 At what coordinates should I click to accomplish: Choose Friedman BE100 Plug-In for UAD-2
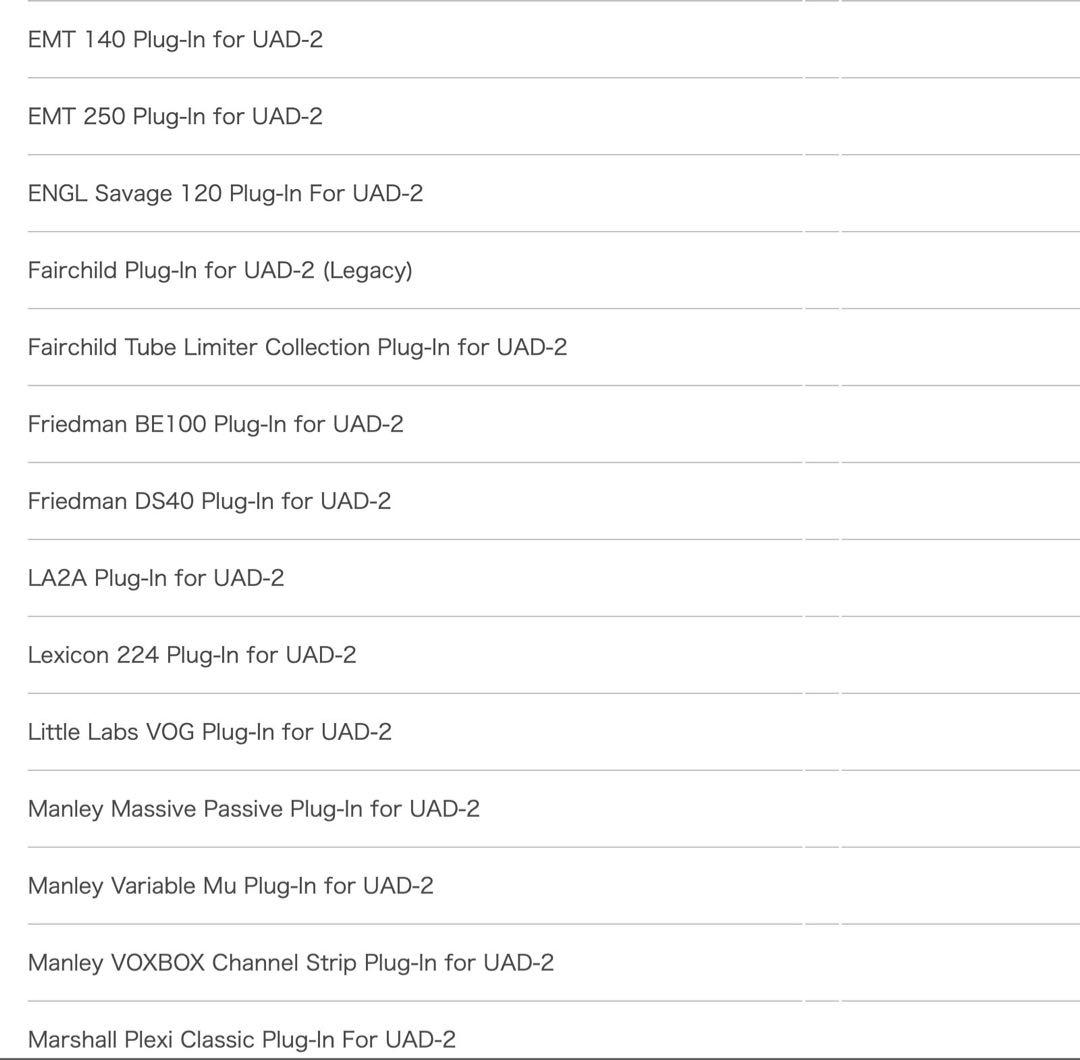click(216, 425)
